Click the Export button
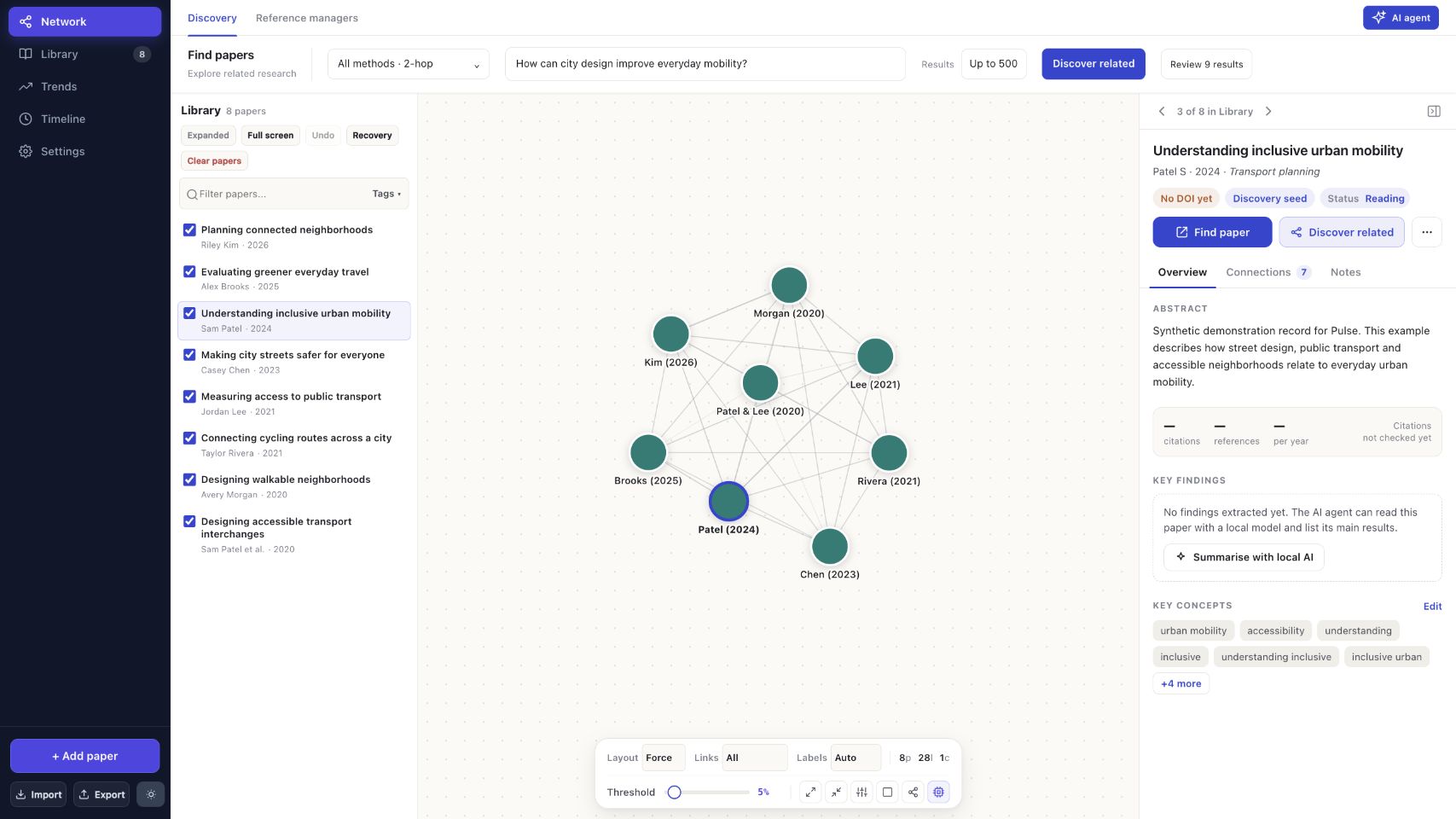 tap(102, 794)
